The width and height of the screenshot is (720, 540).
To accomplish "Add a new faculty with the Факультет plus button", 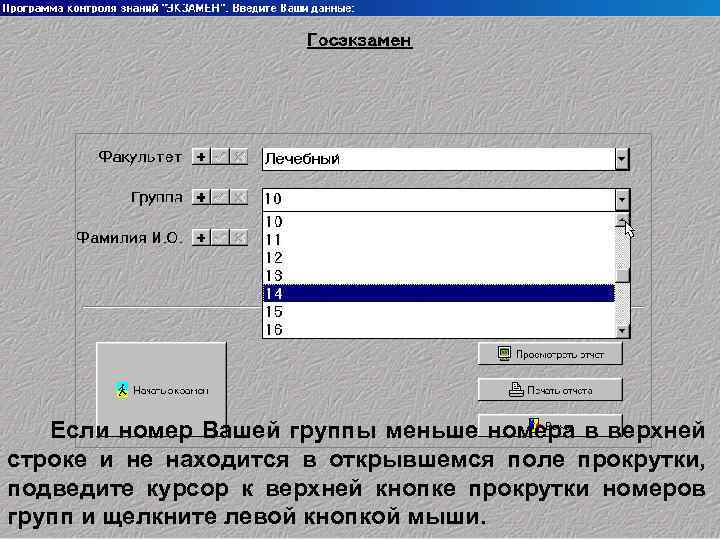I will 201,157.
